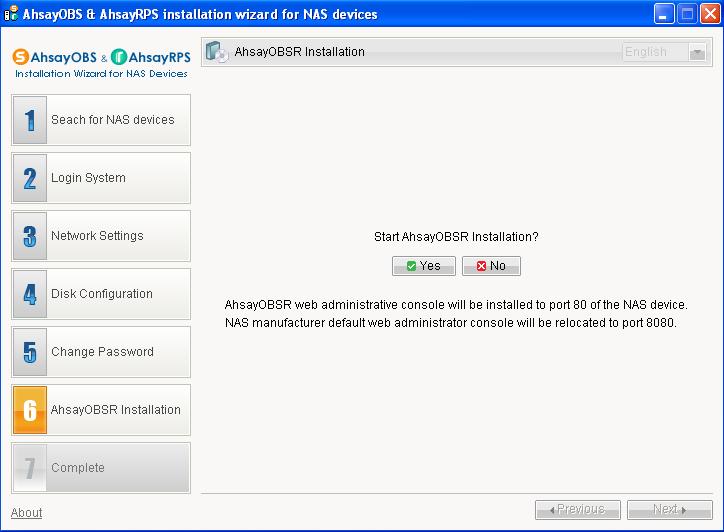Click the 'AhsayOBSR Installation' header title
Screen dimensions: 724x532
click(300, 52)
